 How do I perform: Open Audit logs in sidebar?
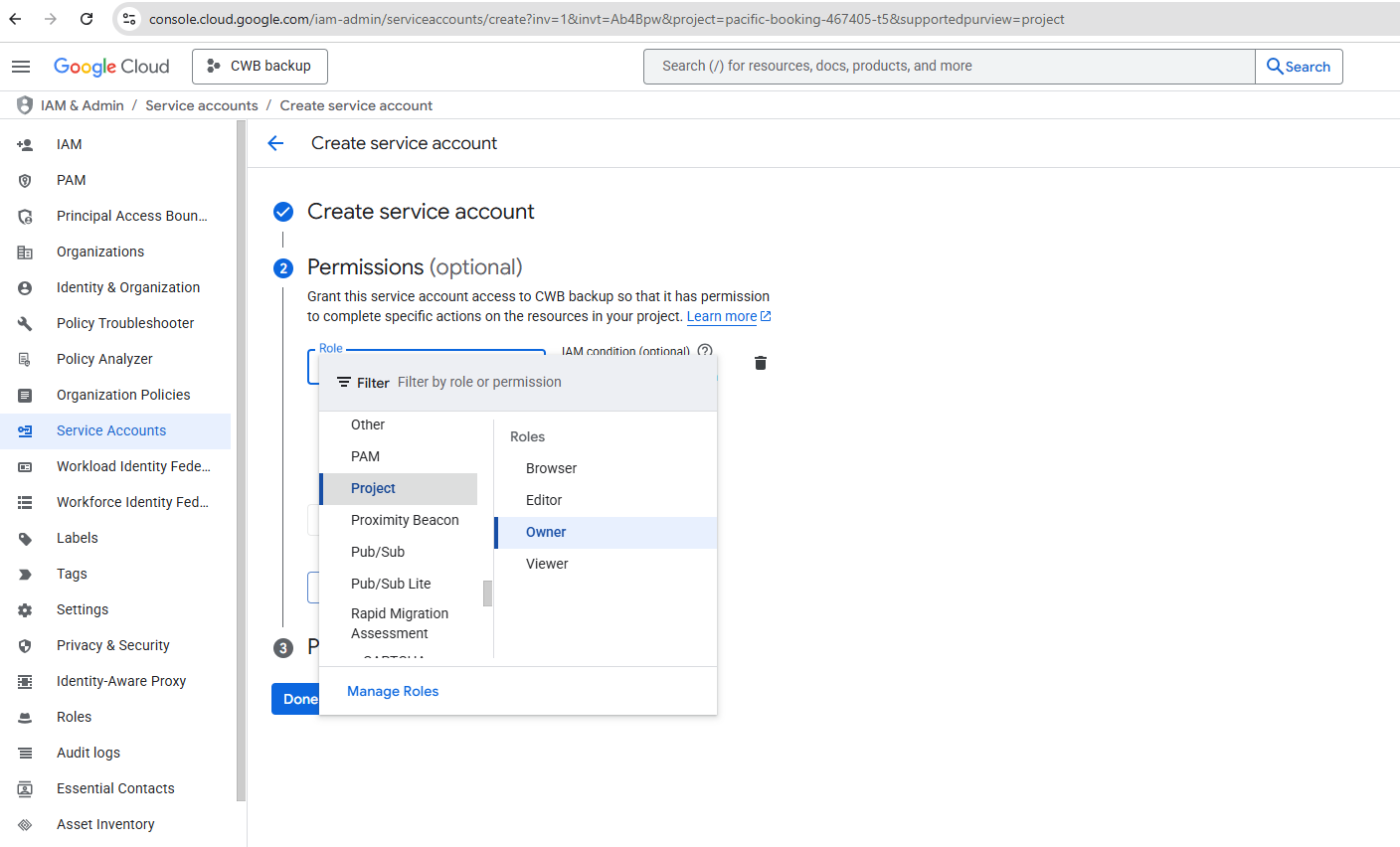tap(115, 753)
